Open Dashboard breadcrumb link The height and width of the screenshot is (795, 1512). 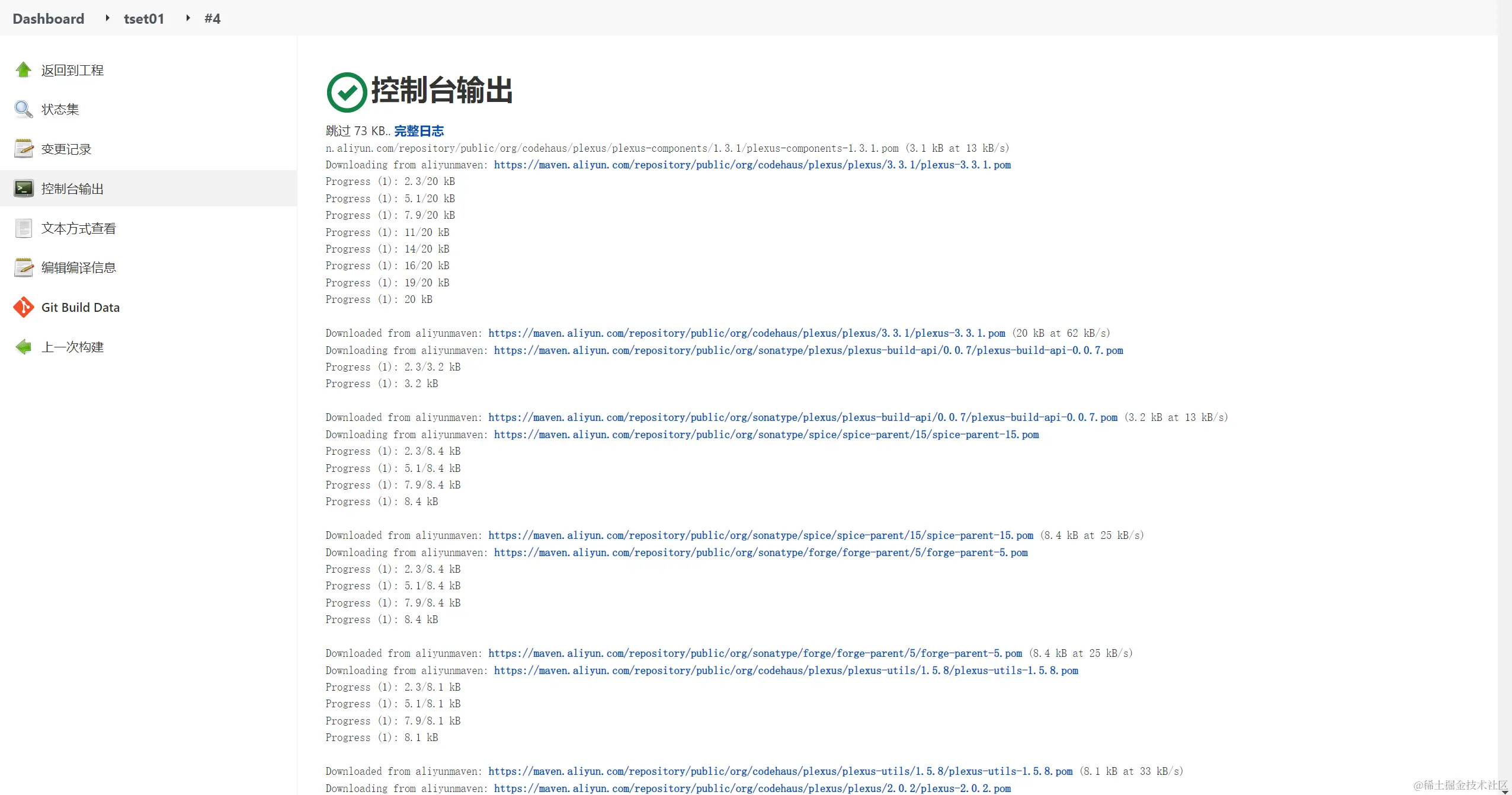pyautogui.click(x=49, y=19)
